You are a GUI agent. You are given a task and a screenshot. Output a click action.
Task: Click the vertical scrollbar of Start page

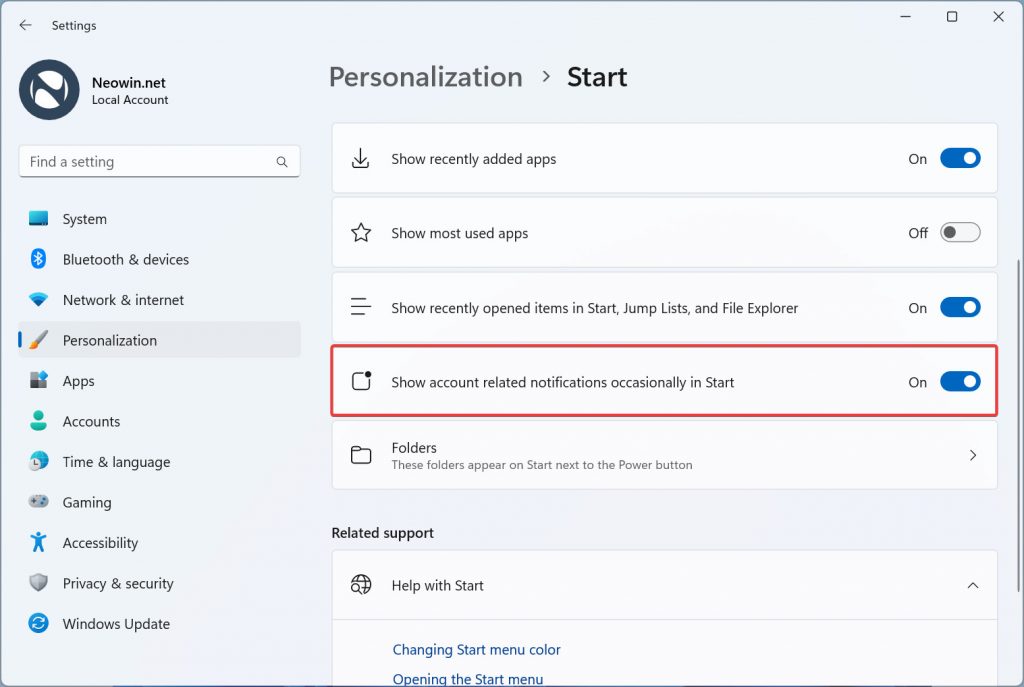click(1017, 424)
